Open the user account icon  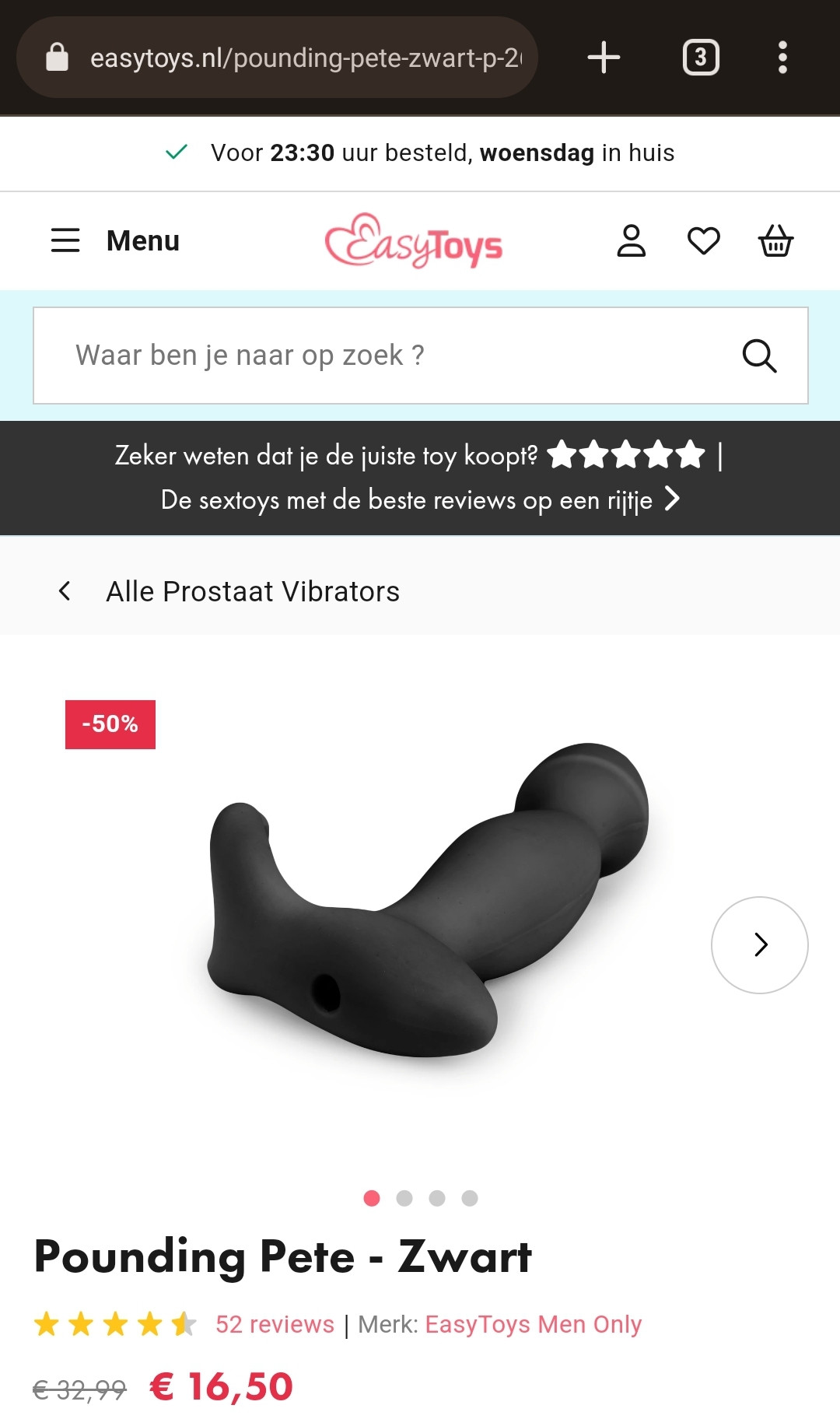click(631, 240)
